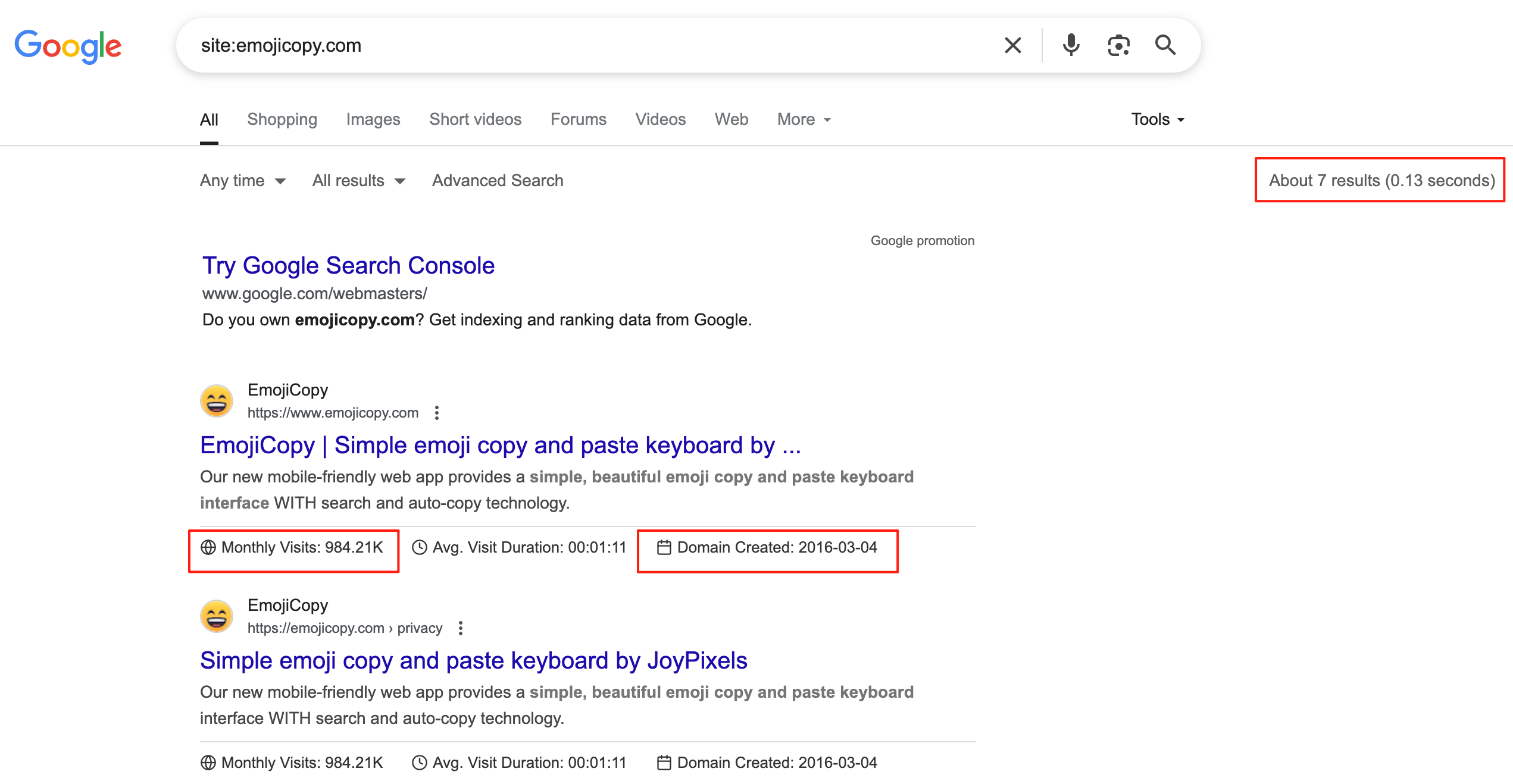The image size is (1513, 784).
Task: Click the Google logo
Action: tap(68, 46)
